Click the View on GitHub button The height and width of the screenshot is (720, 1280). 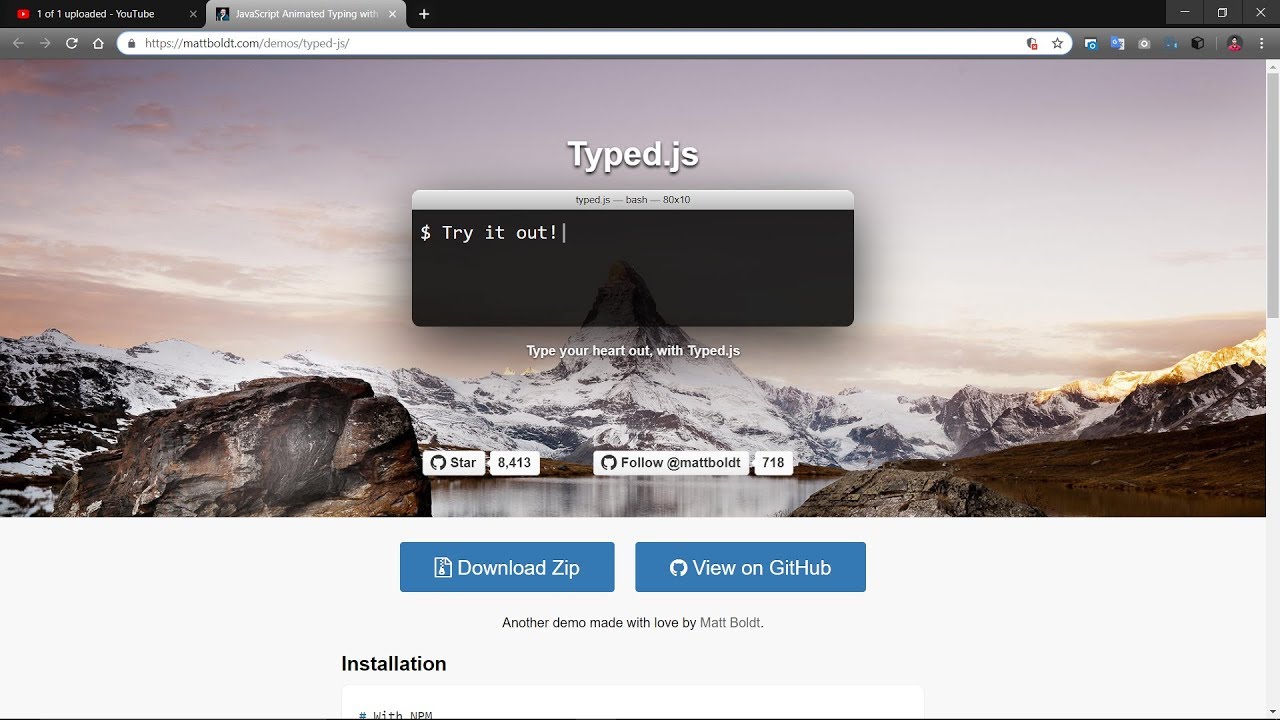750,567
